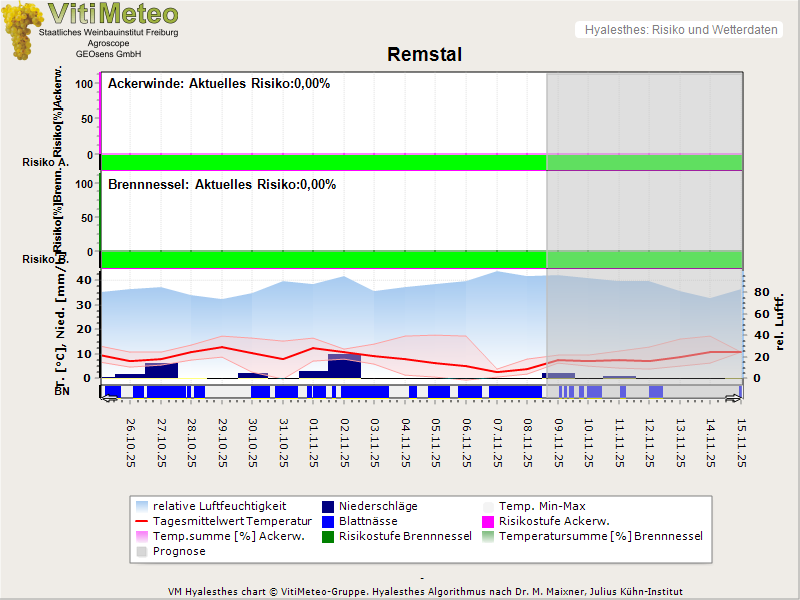Click the Brennnessel Aktuelles Risiko label

(x=221, y=185)
